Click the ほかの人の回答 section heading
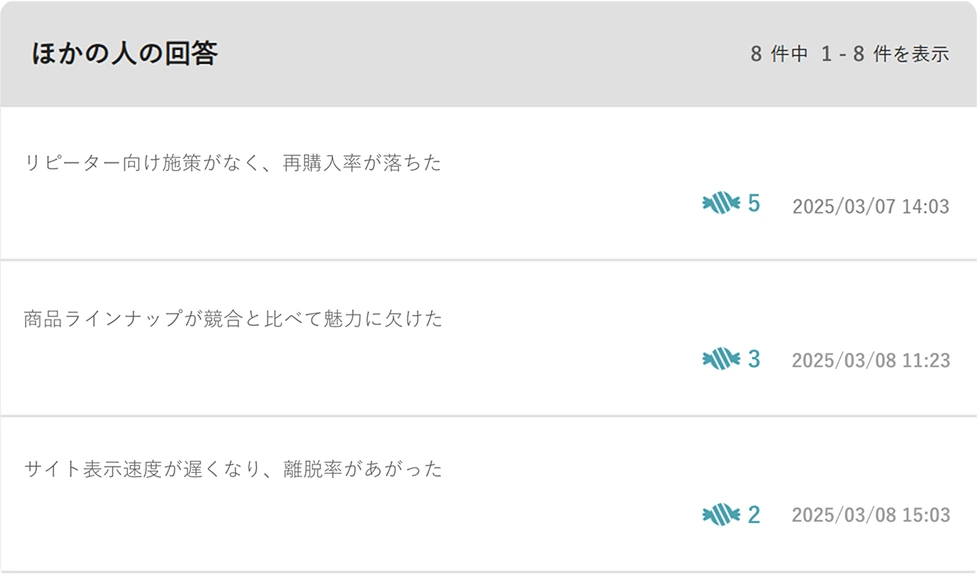 tap(124, 54)
